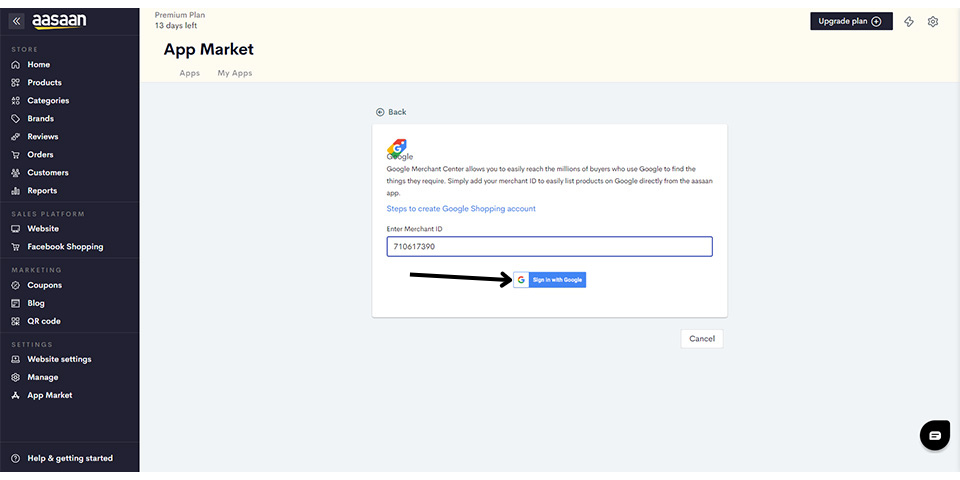
Task: Click the Home house icon in the sidebar
Action: click(x=16, y=65)
